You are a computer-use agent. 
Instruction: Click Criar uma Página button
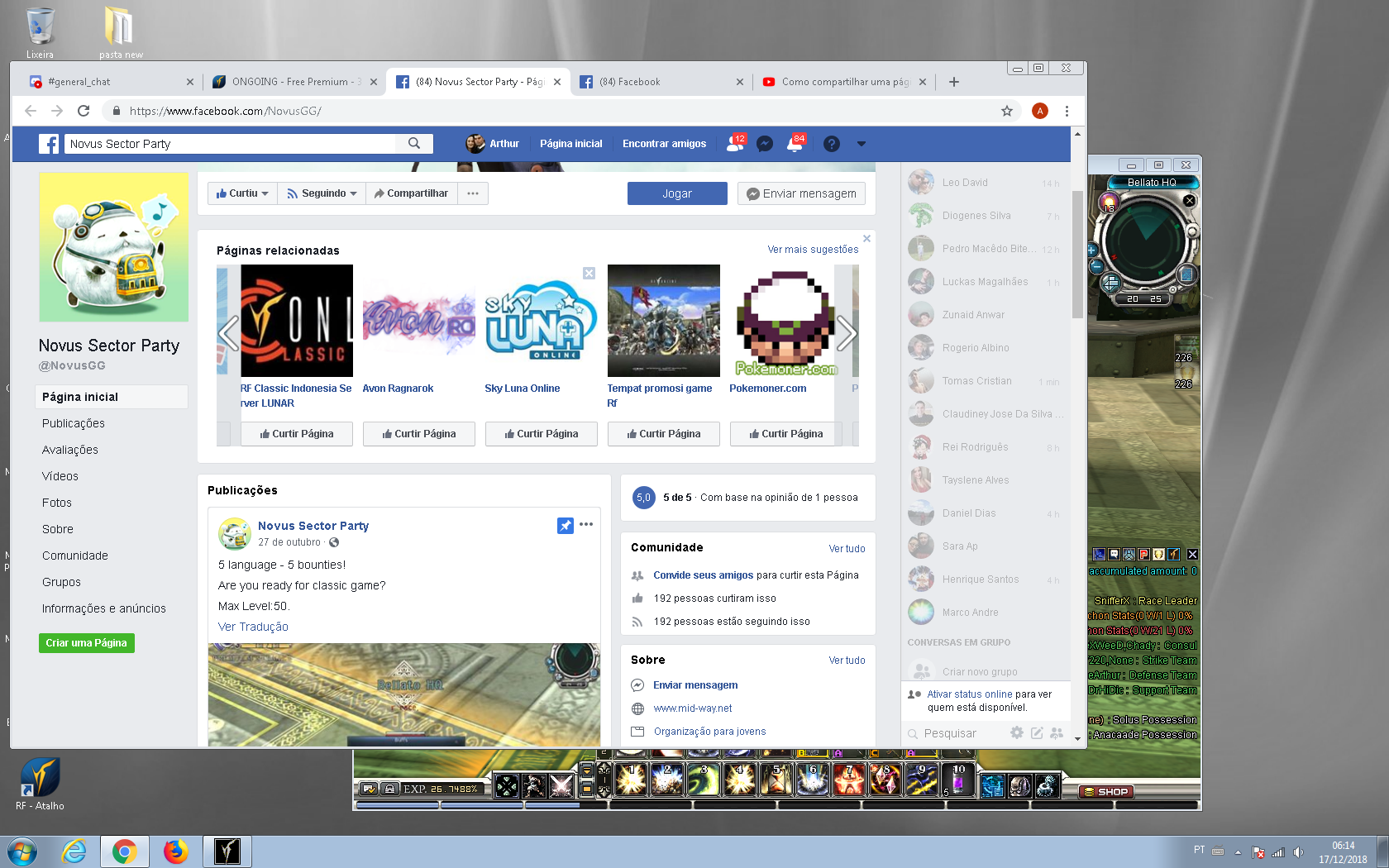[x=87, y=643]
